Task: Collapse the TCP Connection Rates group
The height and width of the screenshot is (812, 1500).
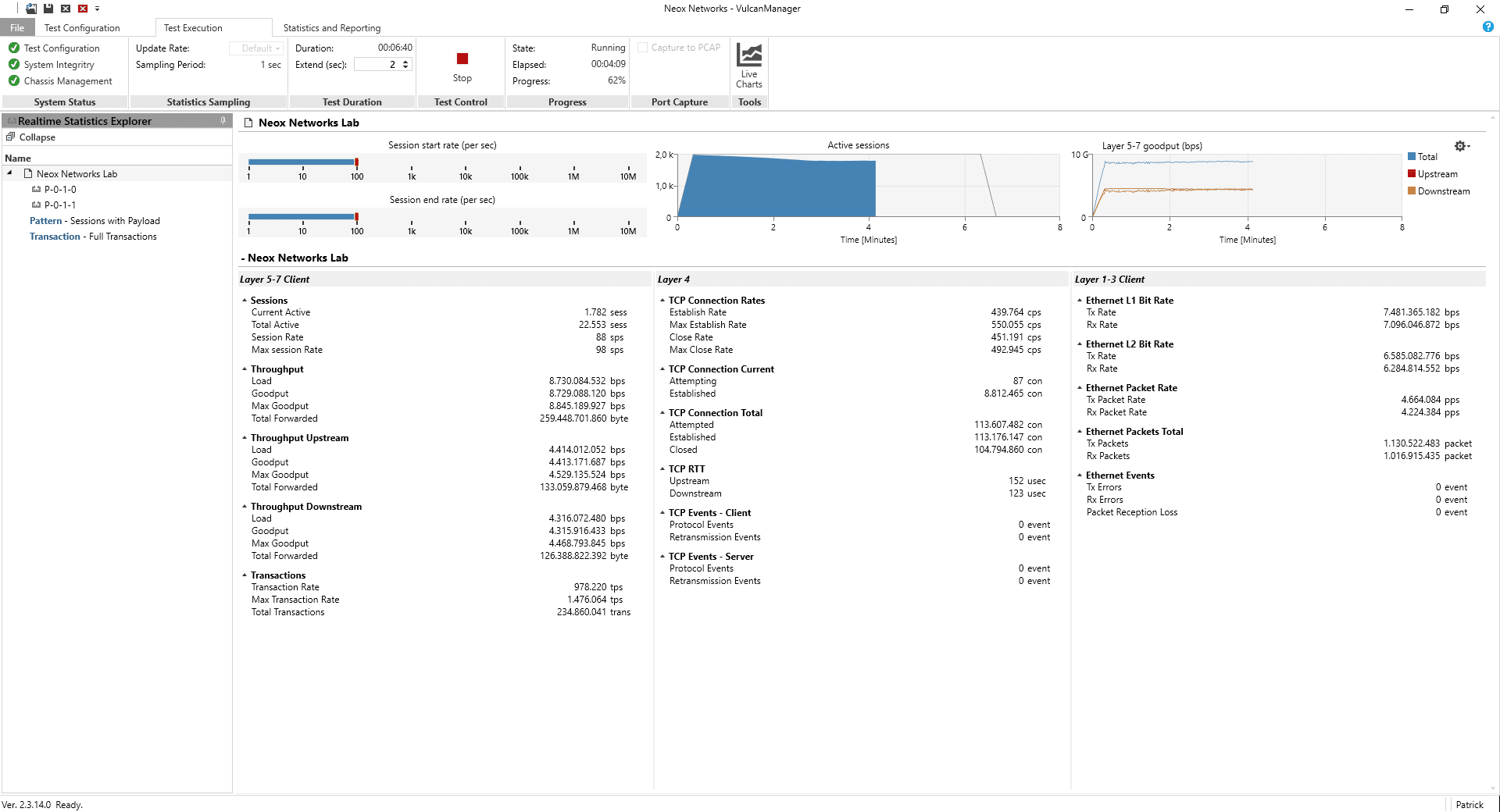Action: coord(662,300)
